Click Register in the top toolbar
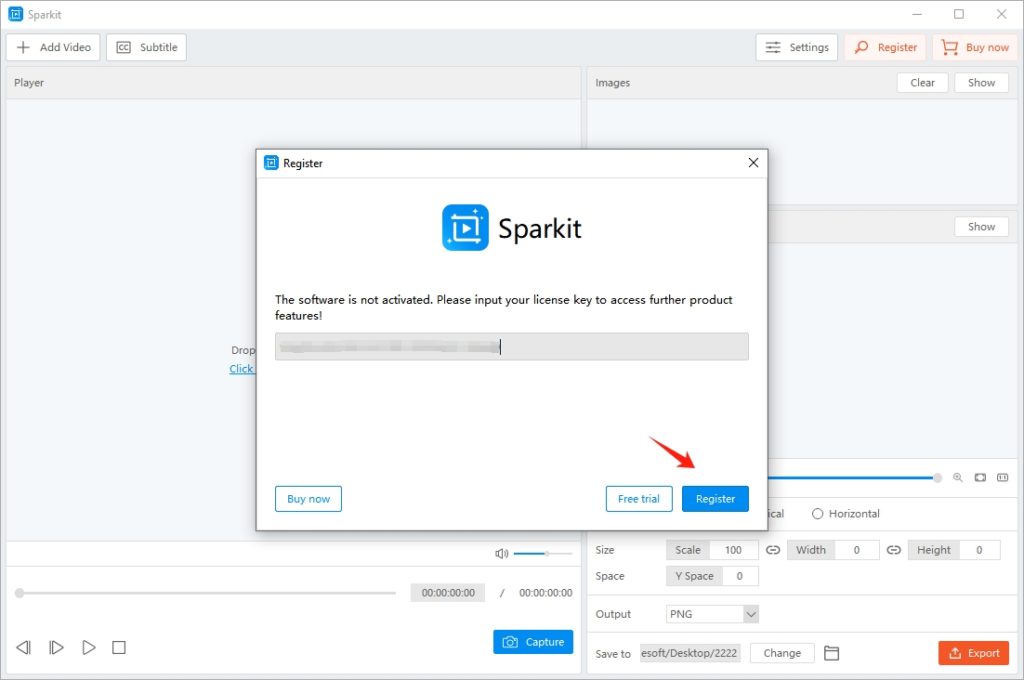 tap(886, 47)
